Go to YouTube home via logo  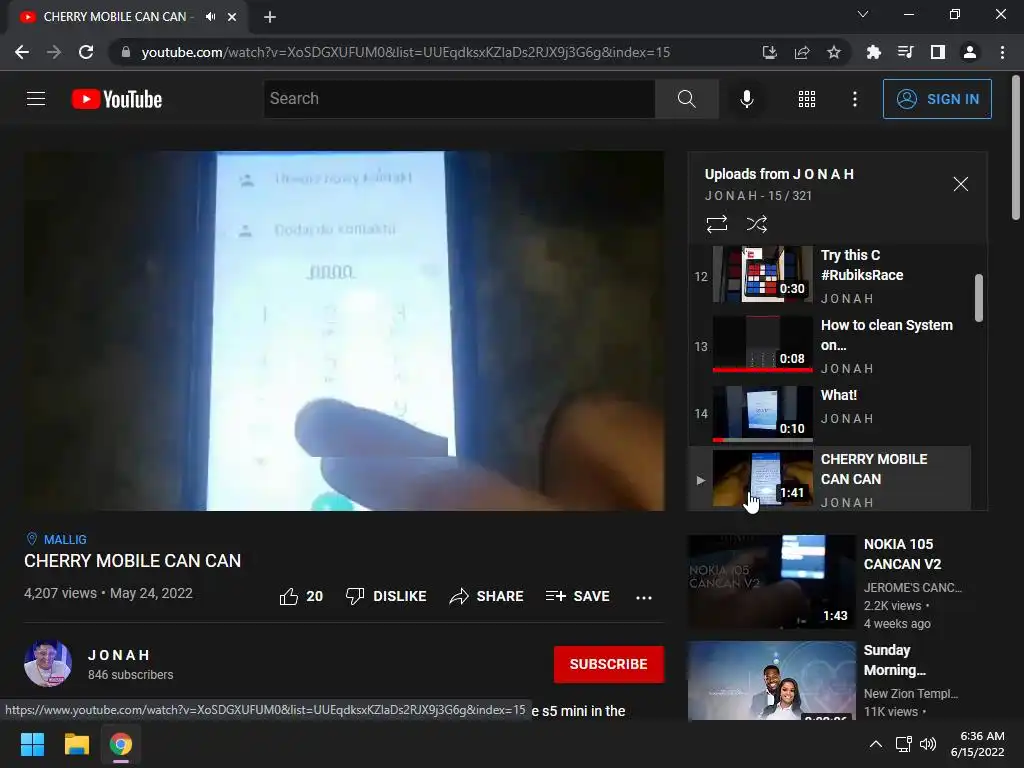117,99
